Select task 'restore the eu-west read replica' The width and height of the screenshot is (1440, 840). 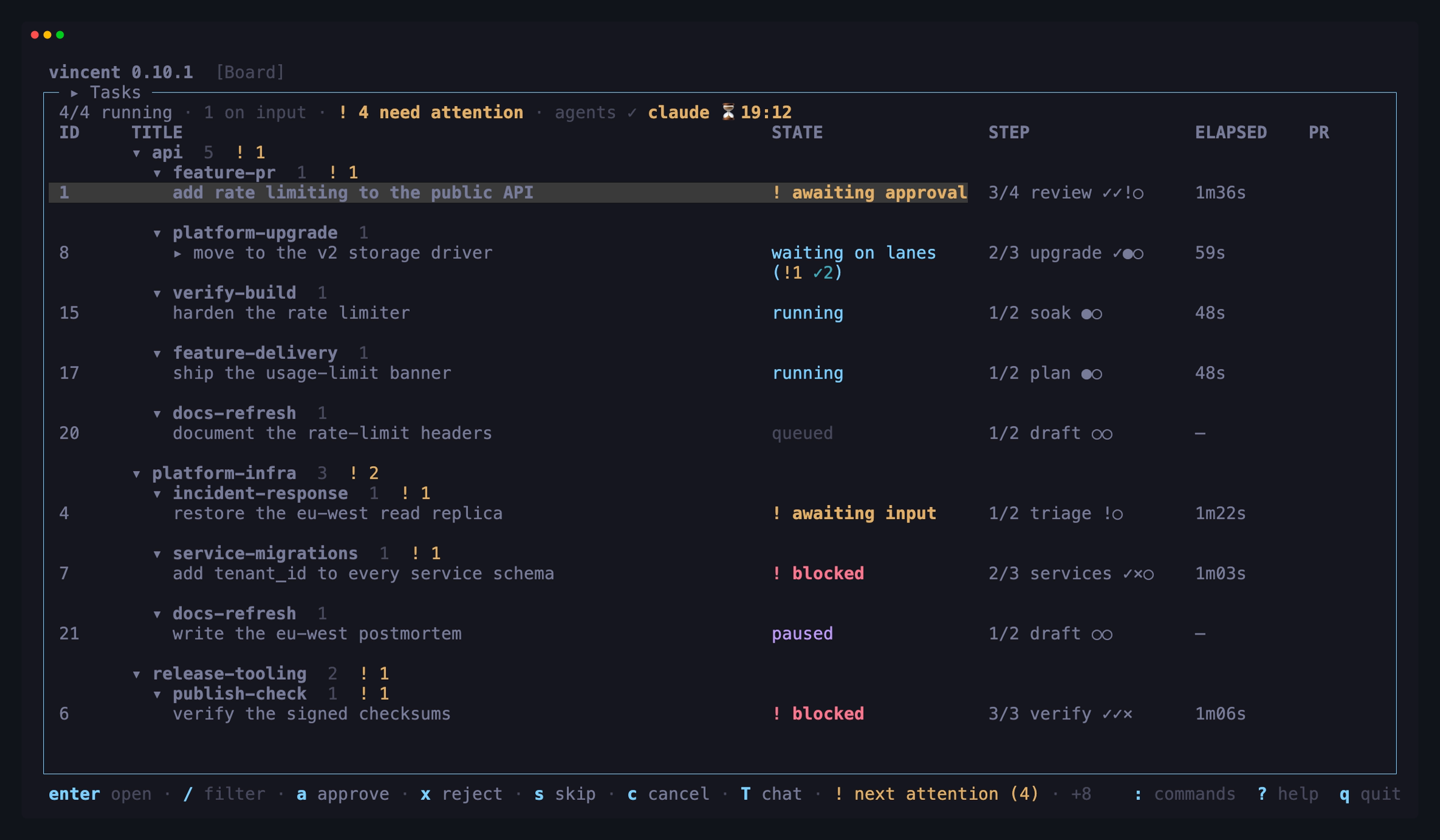pos(338,514)
